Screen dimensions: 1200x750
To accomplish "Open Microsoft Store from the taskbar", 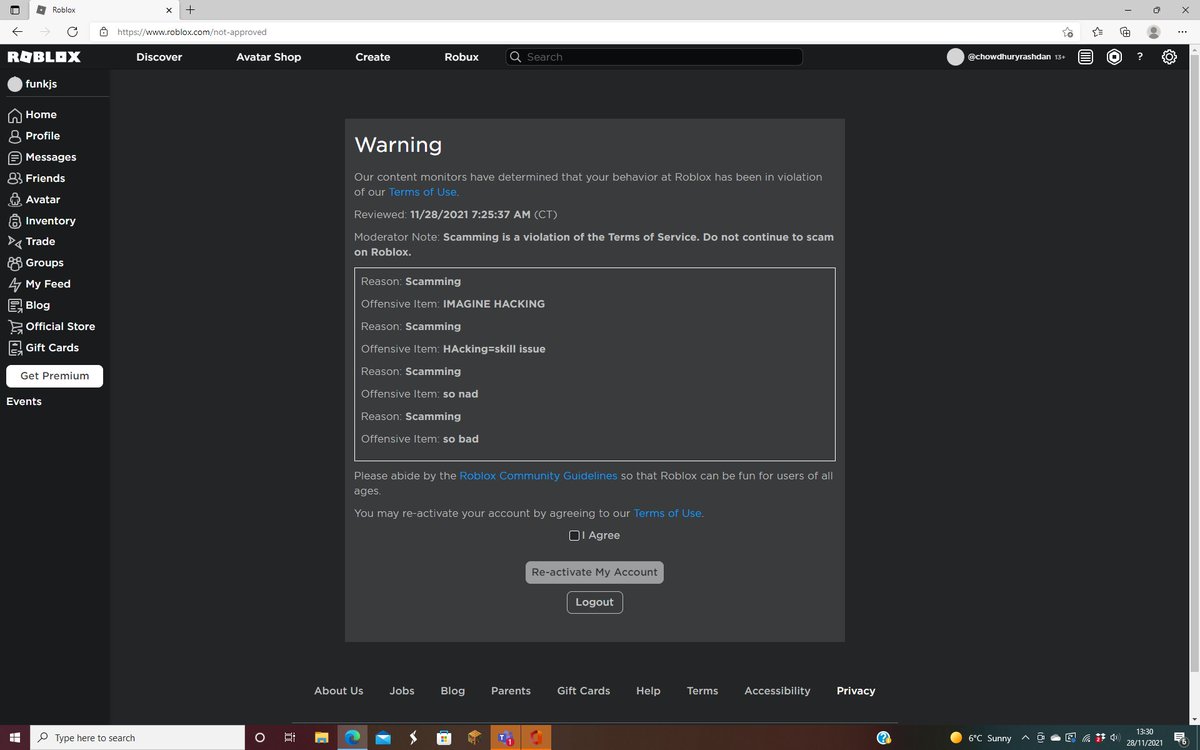I will point(443,738).
